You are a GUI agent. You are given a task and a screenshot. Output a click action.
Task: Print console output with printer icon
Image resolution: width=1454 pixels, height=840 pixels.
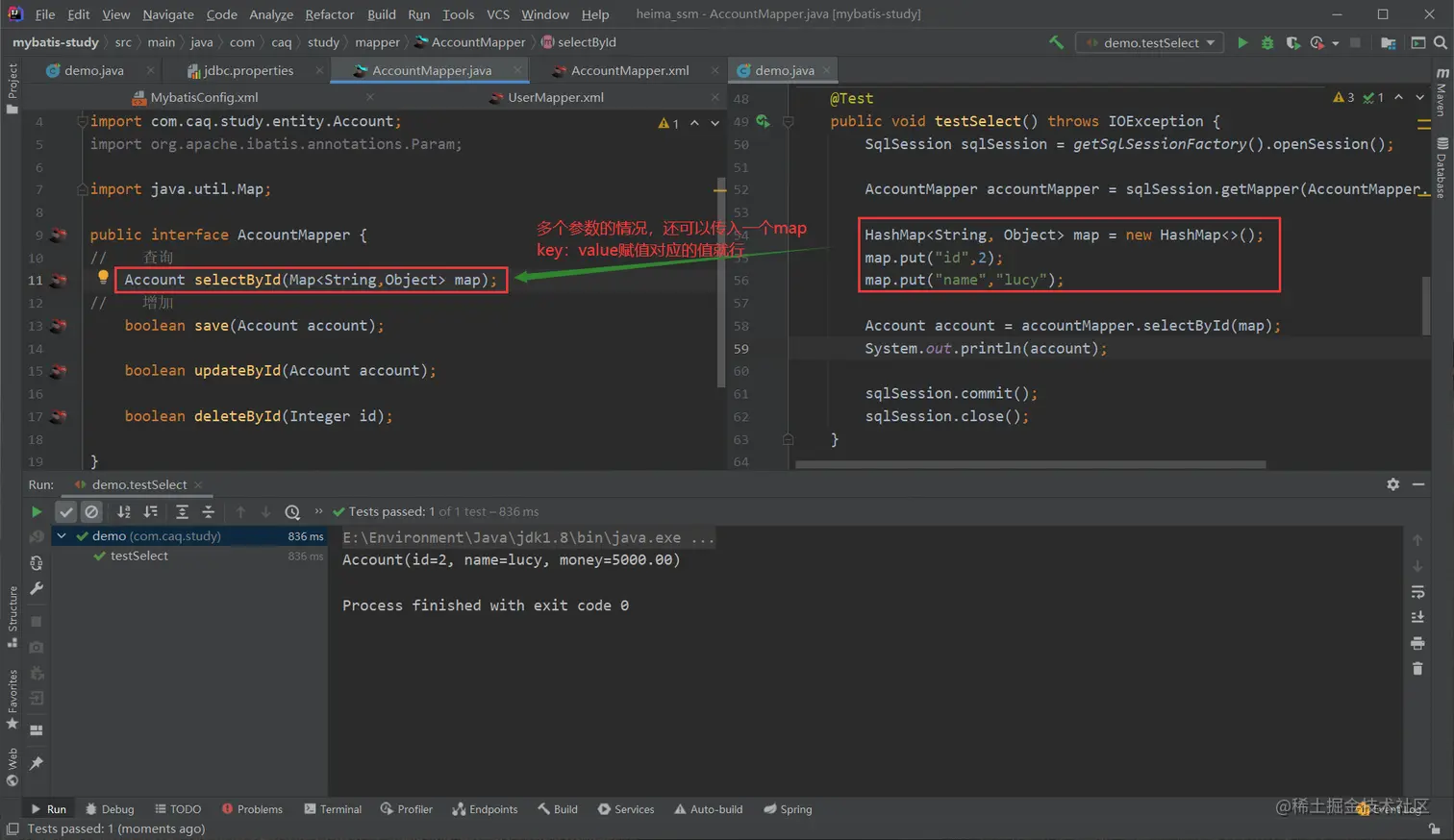[1417, 643]
